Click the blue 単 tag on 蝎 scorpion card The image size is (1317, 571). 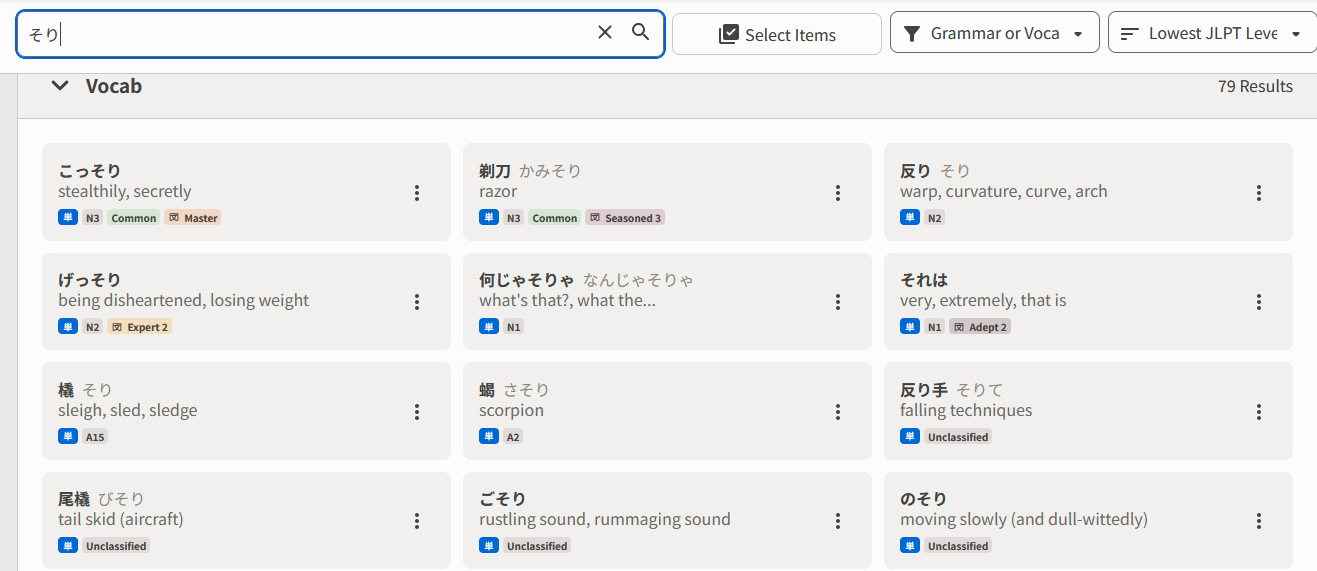(x=489, y=437)
